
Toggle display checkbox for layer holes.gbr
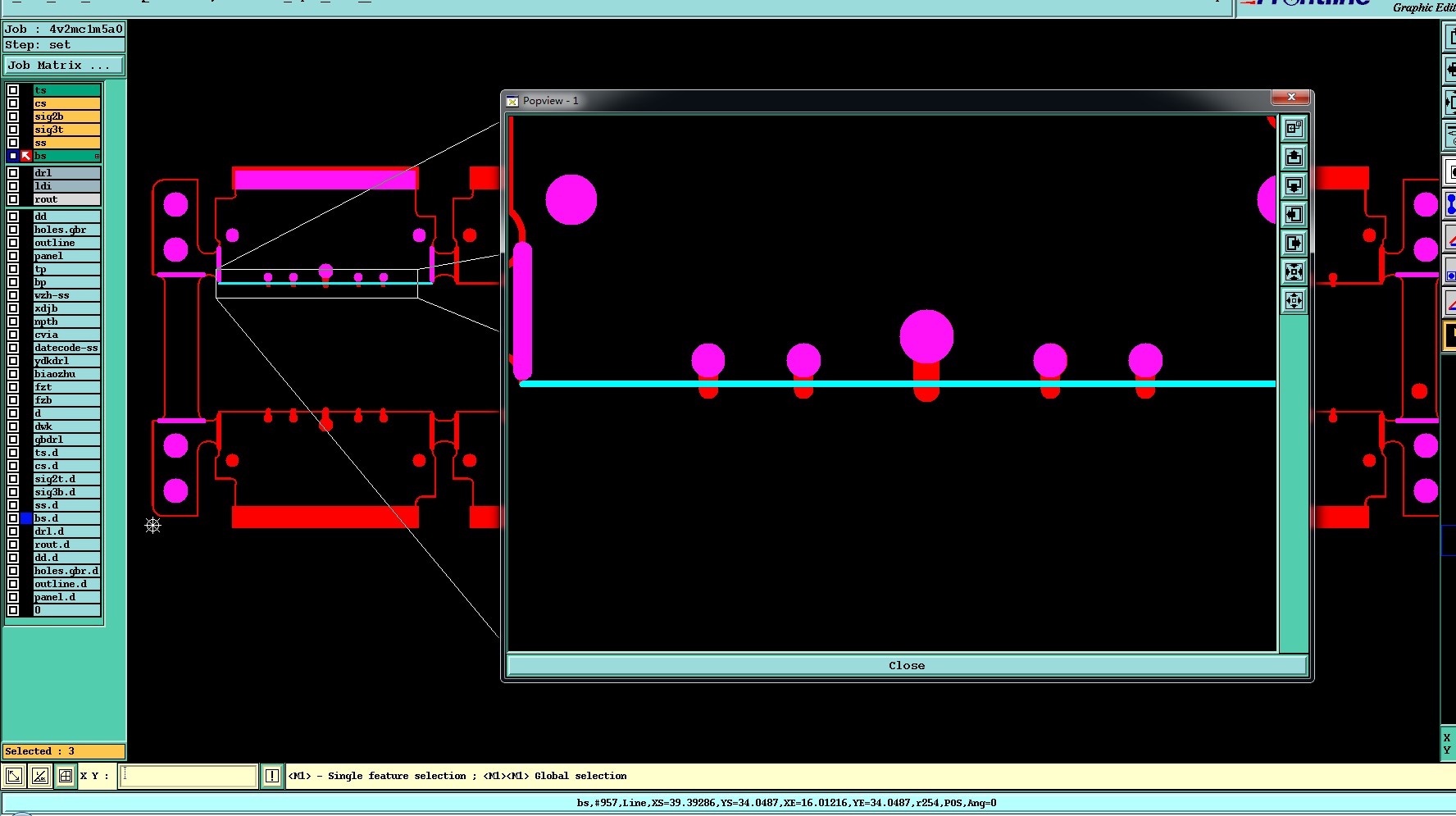[x=13, y=230]
